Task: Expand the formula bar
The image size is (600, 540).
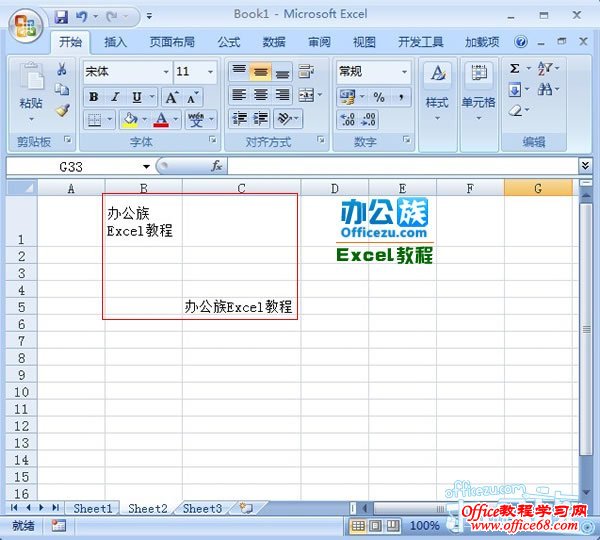Action: [x=585, y=166]
